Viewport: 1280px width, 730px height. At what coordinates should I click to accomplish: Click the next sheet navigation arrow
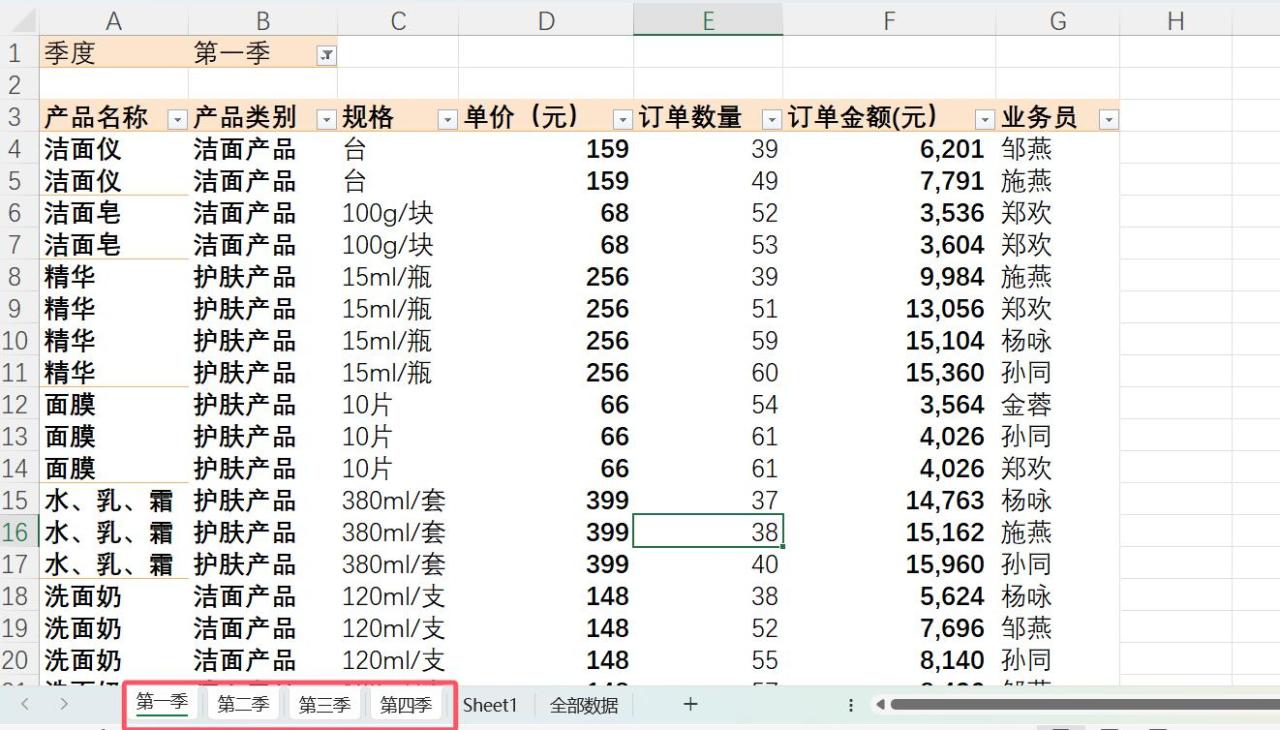click(64, 704)
